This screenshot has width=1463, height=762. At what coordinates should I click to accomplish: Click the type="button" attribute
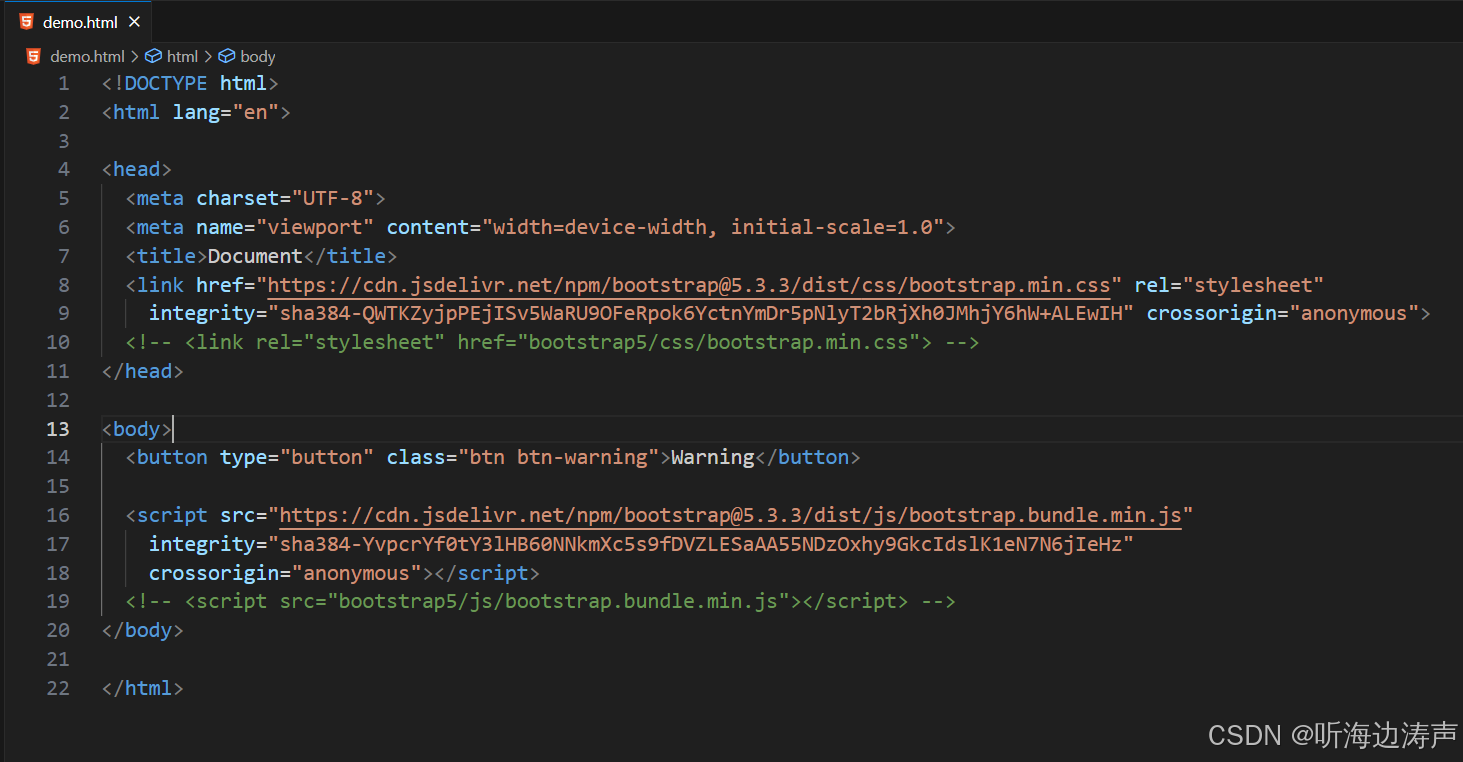pyautogui.click(x=297, y=457)
